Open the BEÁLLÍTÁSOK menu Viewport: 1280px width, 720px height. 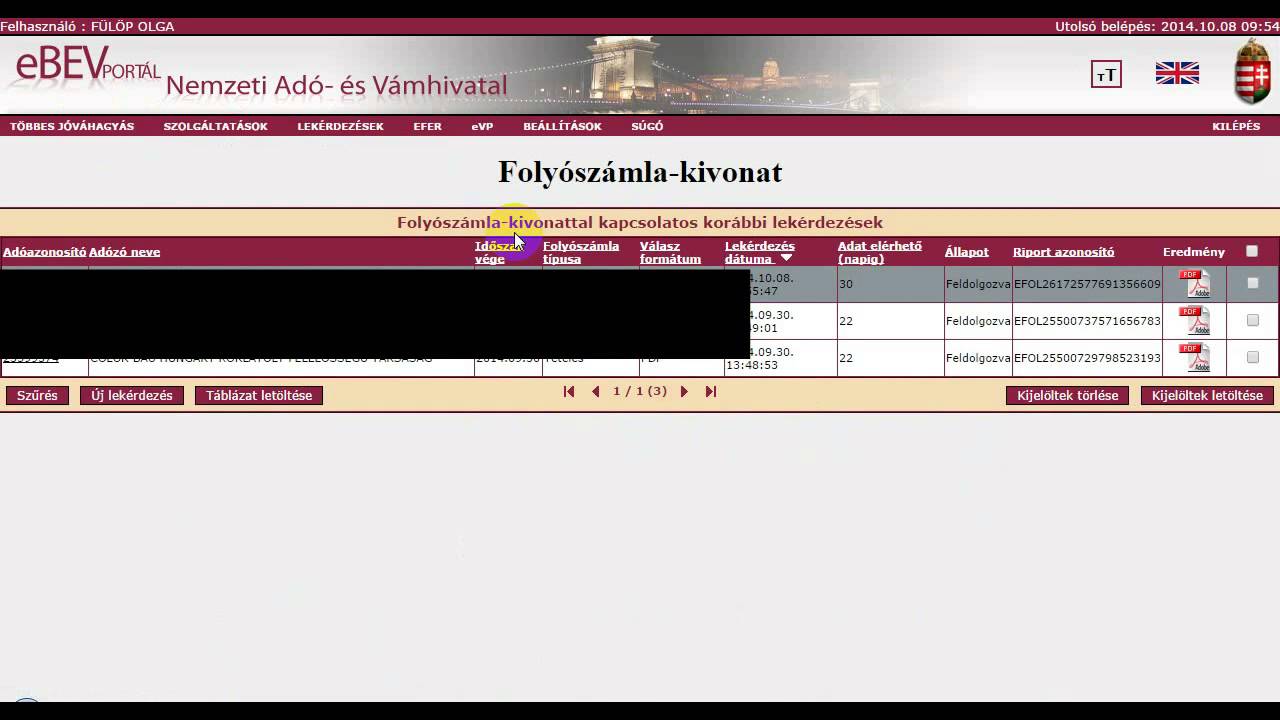(562, 127)
